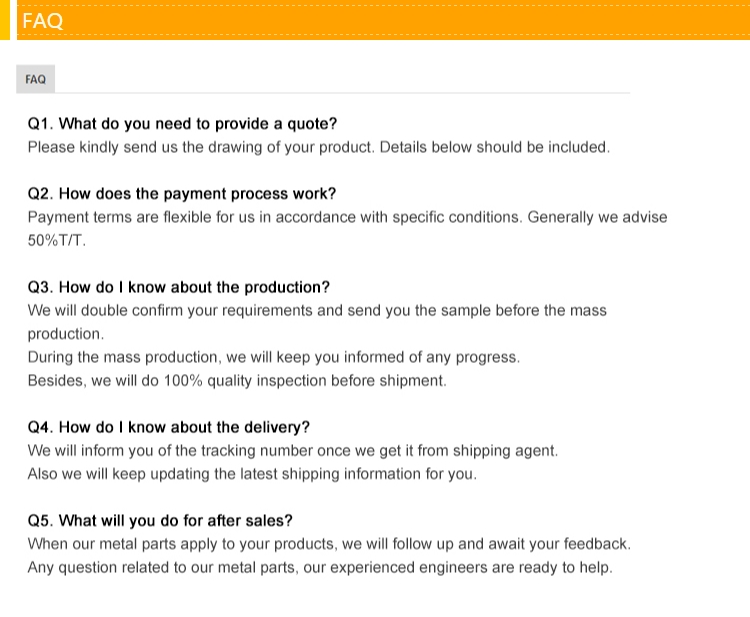The width and height of the screenshot is (750, 617).
Task: Click the sentence about experienced engineers helping
Action: [319, 567]
